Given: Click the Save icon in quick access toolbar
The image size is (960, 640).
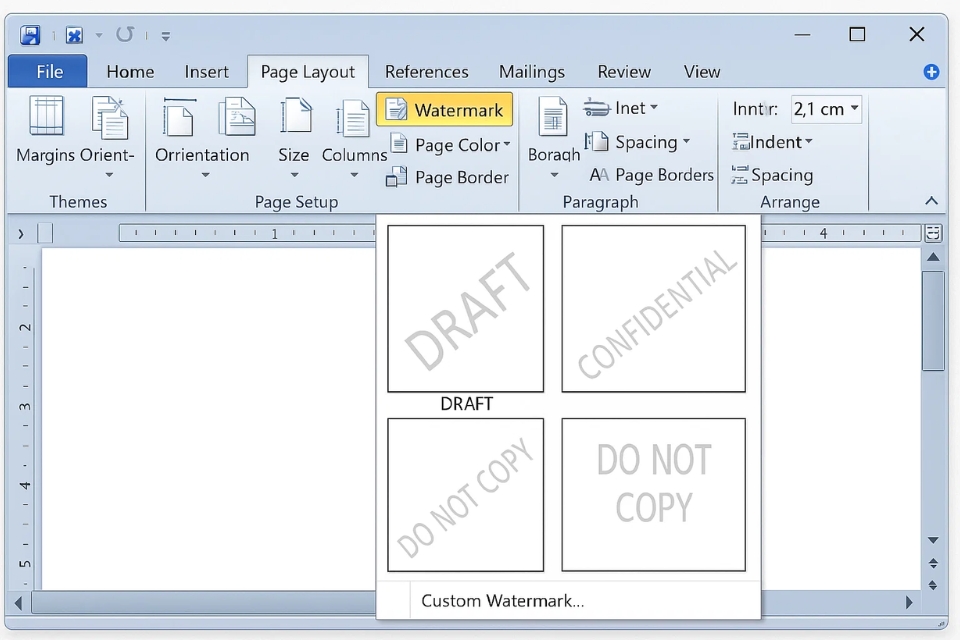Looking at the screenshot, I should (x=30, y=35).
